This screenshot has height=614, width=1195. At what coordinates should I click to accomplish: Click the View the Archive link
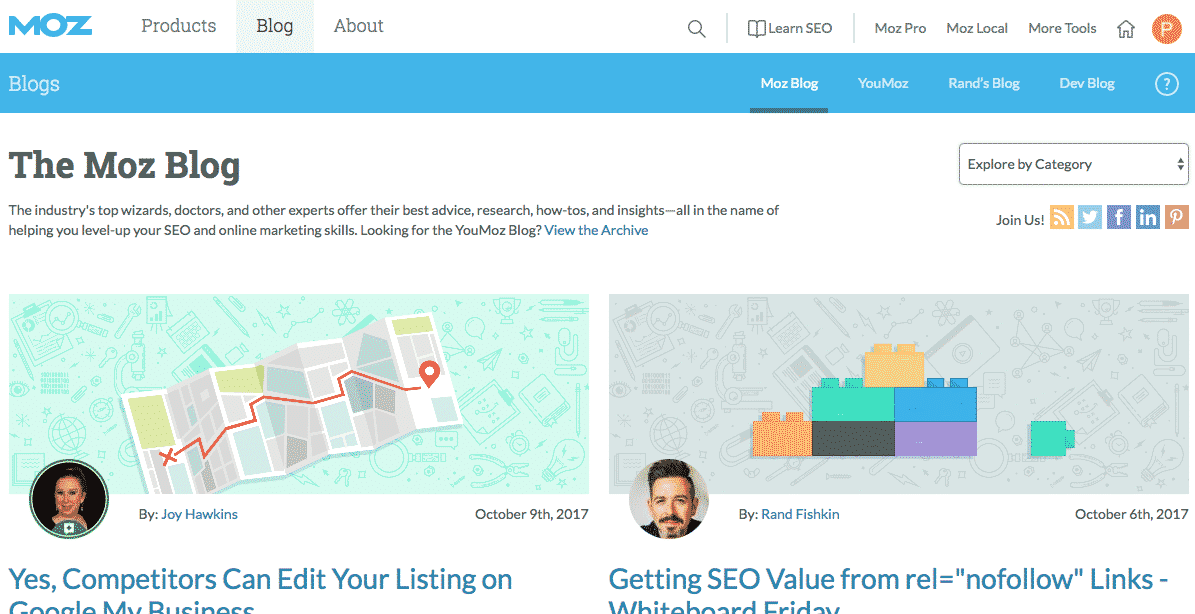coord(596,230)
